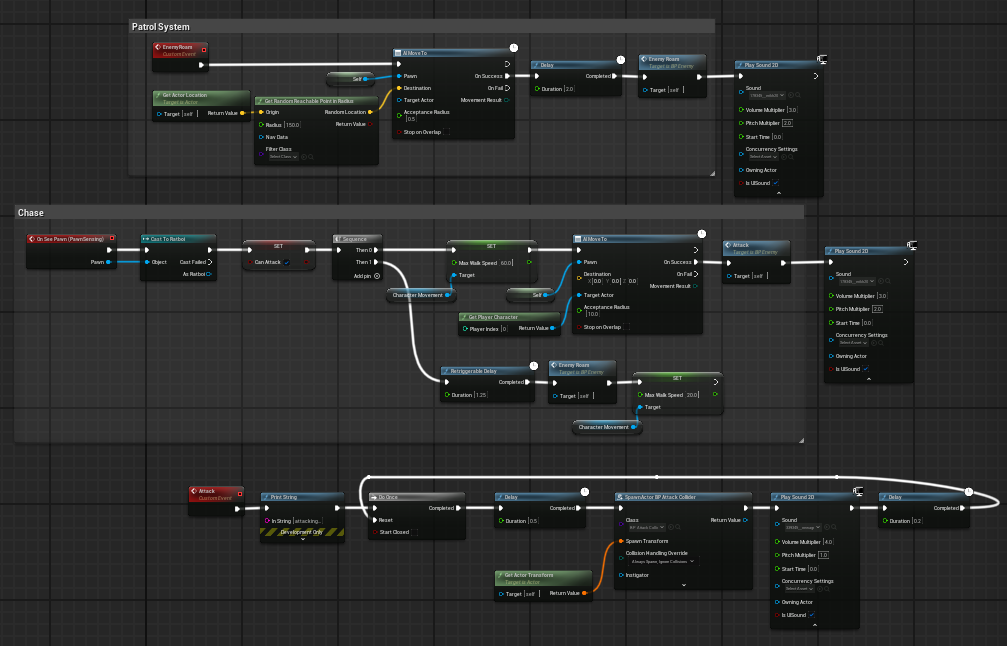
Task: Click the Movement Result pin on Patrol System AIMoveTo
Action: pos(507,100)
